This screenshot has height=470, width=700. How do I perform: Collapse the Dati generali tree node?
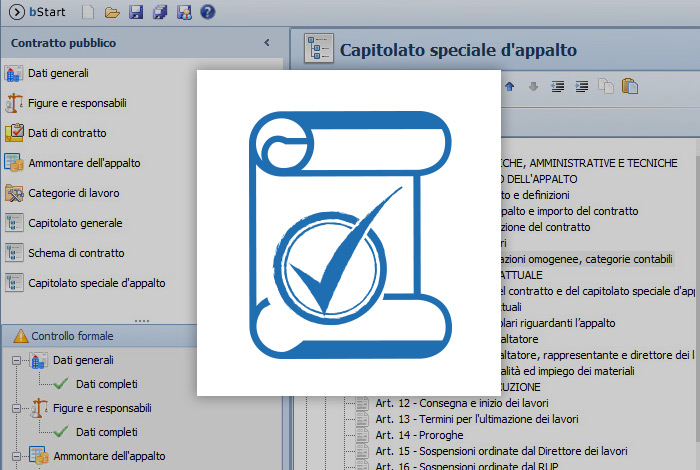click(17, 361)
